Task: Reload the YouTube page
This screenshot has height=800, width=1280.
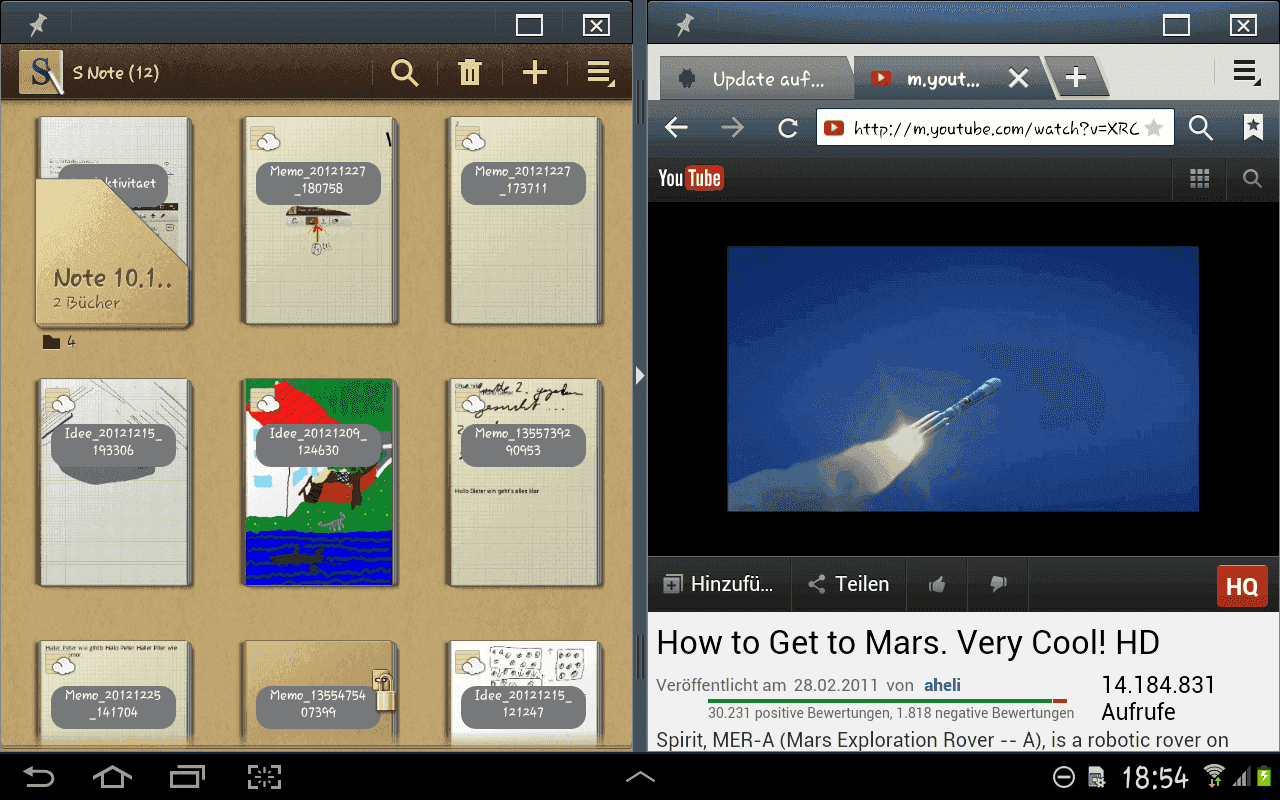Action: [x=788, y=128]
